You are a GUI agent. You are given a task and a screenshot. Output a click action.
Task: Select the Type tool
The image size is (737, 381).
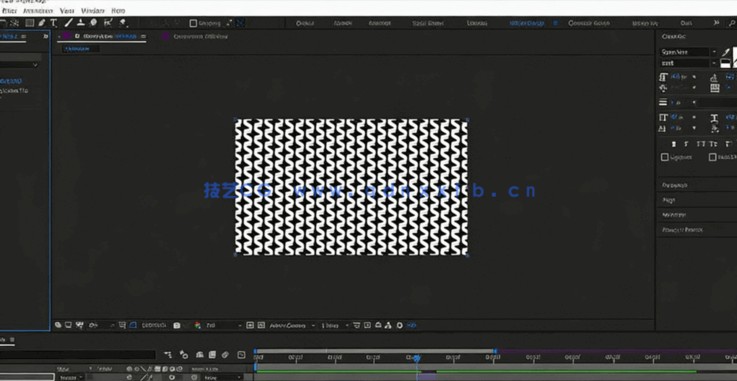(54, 23)
